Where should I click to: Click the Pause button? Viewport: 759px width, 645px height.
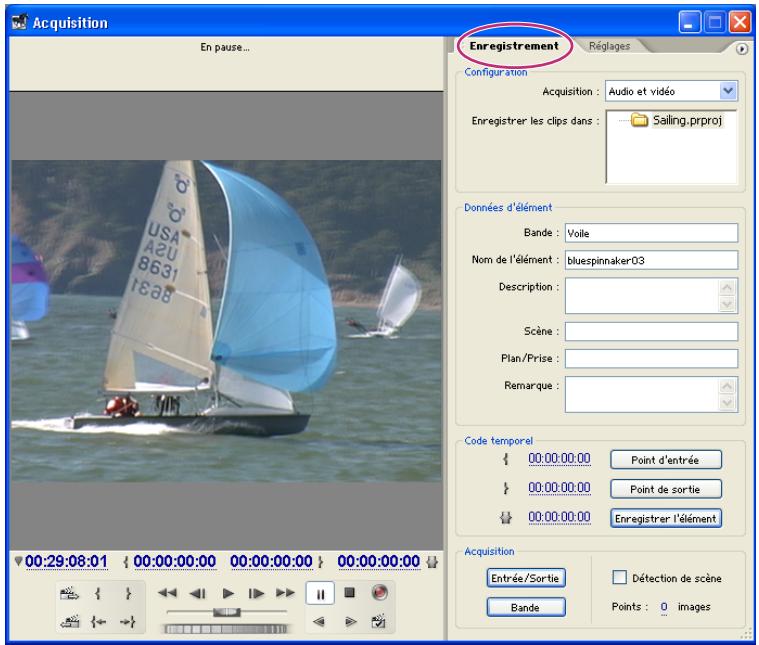point(320,594)
